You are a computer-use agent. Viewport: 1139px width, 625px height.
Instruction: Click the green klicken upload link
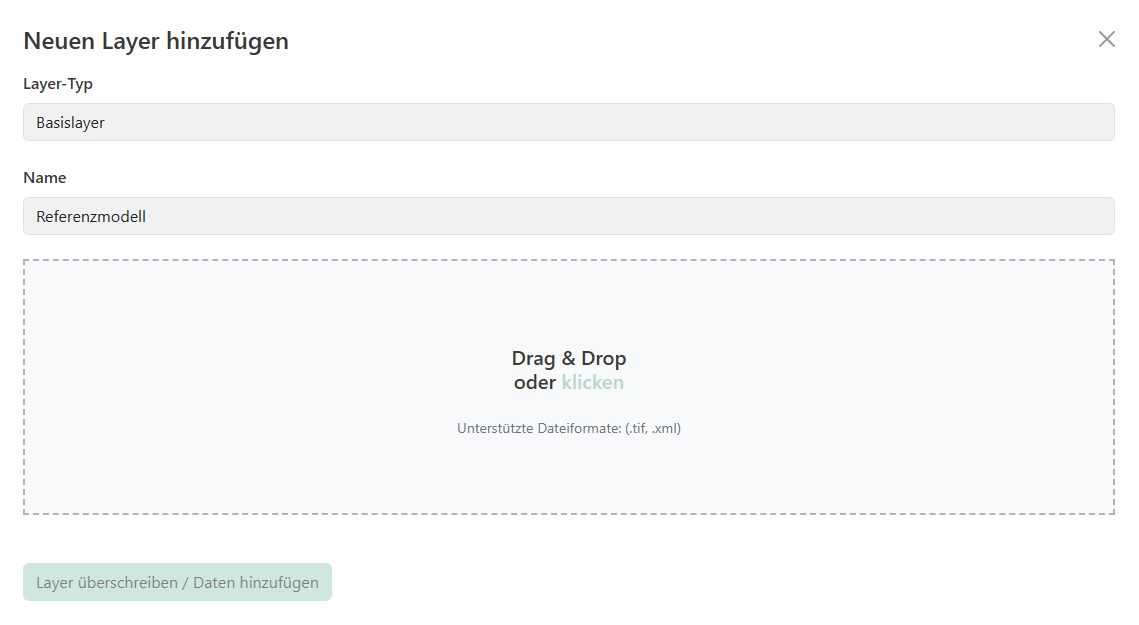pyautogui.click(x=593, y=383)
